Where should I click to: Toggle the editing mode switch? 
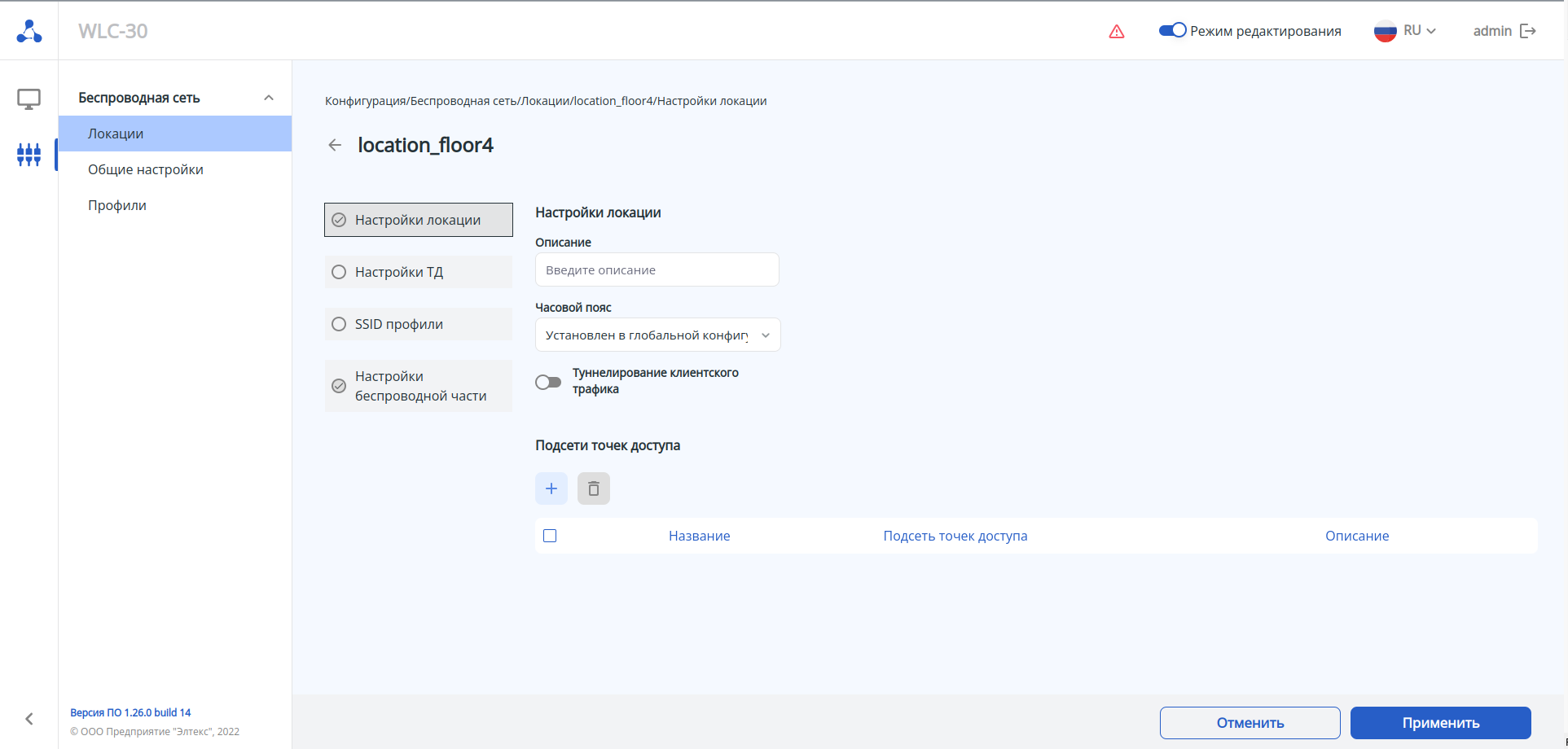[x=1172, y=30]
